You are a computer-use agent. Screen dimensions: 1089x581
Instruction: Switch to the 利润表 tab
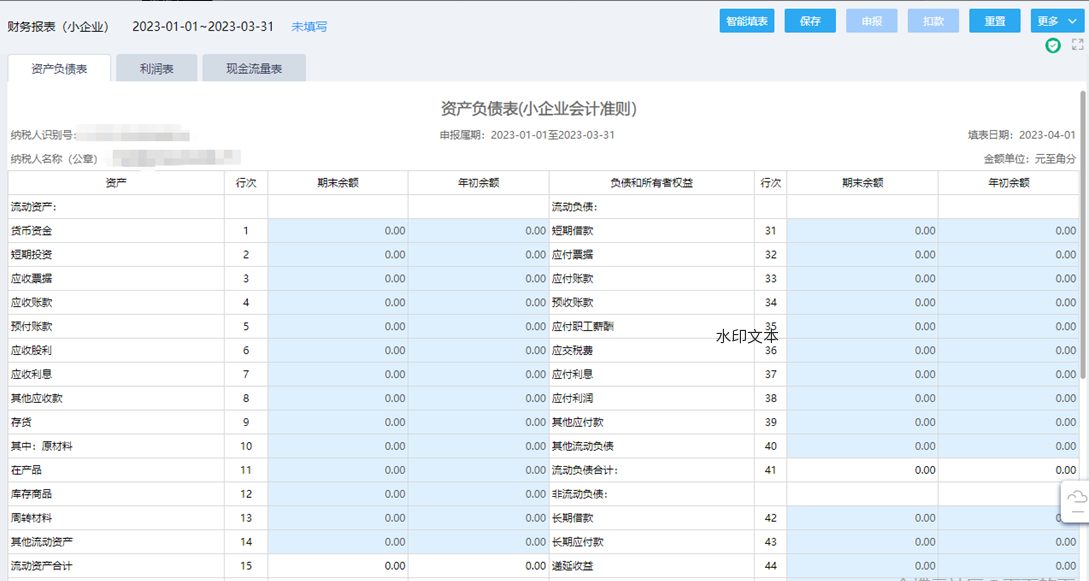click(x=156, y=69)
